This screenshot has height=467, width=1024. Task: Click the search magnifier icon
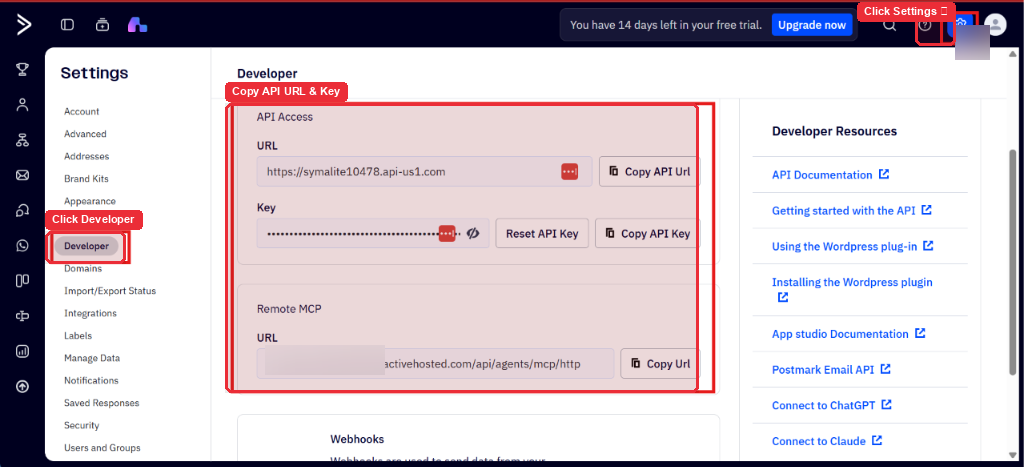click(889, 25)
